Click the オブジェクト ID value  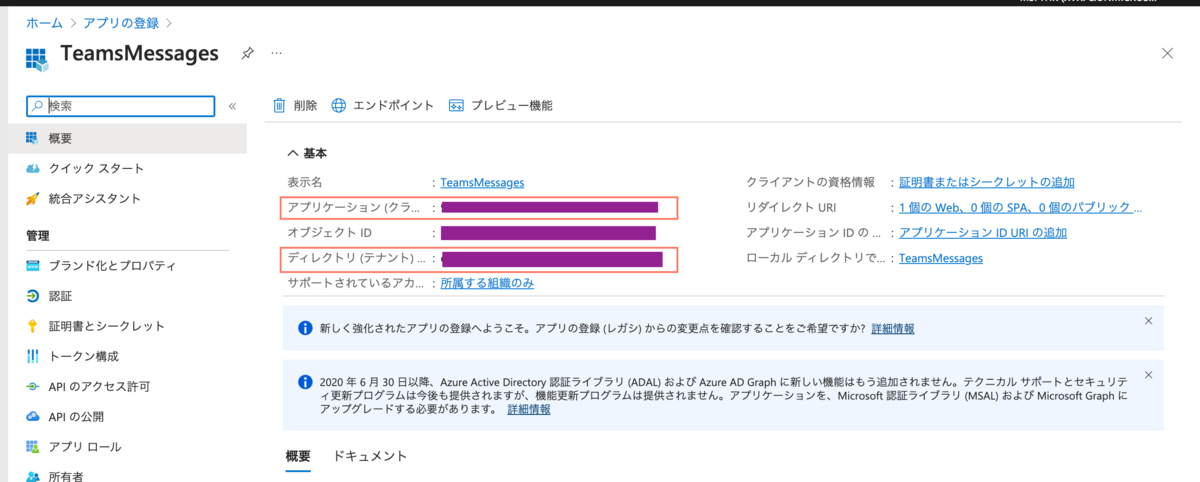548,233
